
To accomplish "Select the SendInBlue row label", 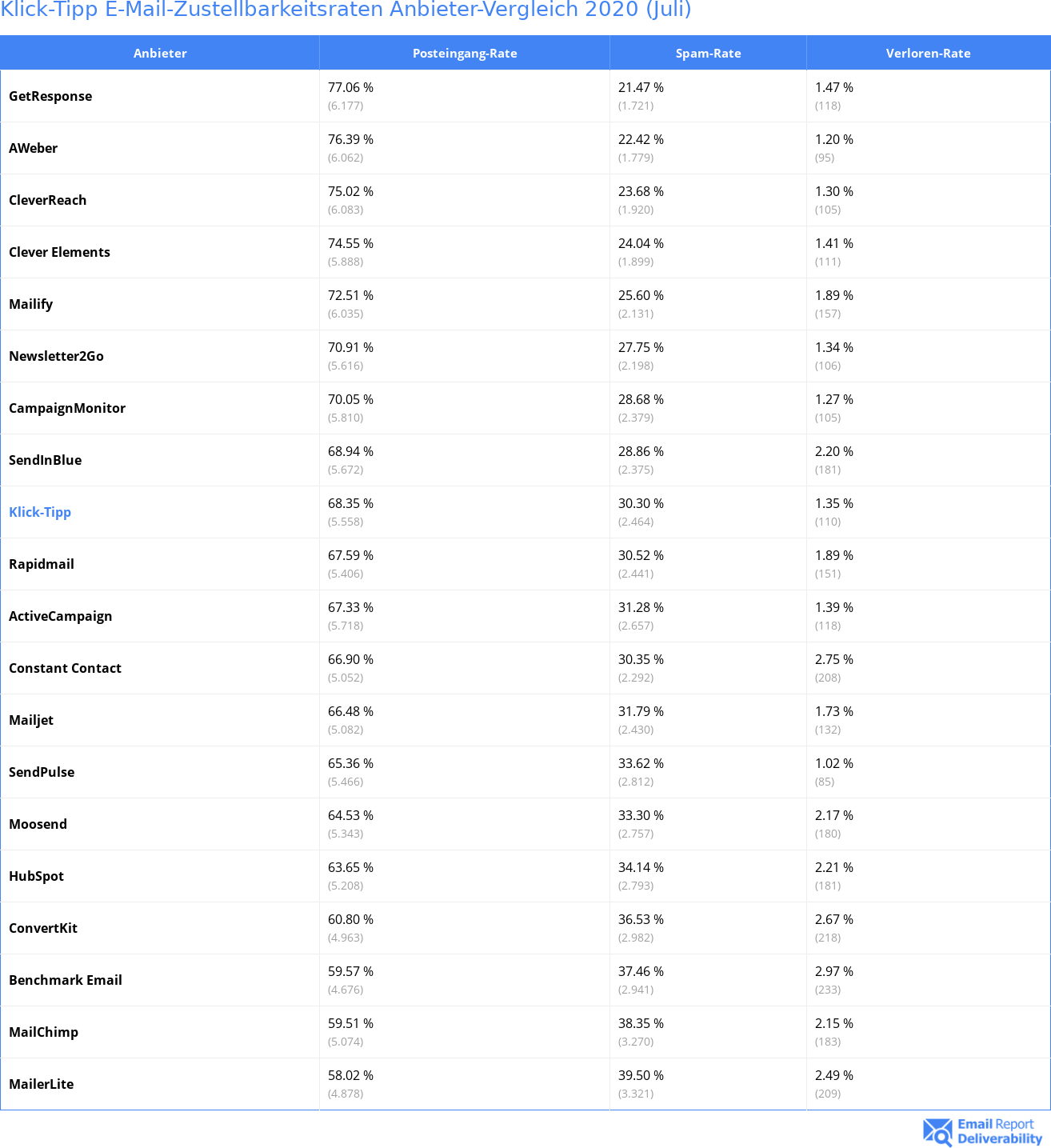I will 46,460.
